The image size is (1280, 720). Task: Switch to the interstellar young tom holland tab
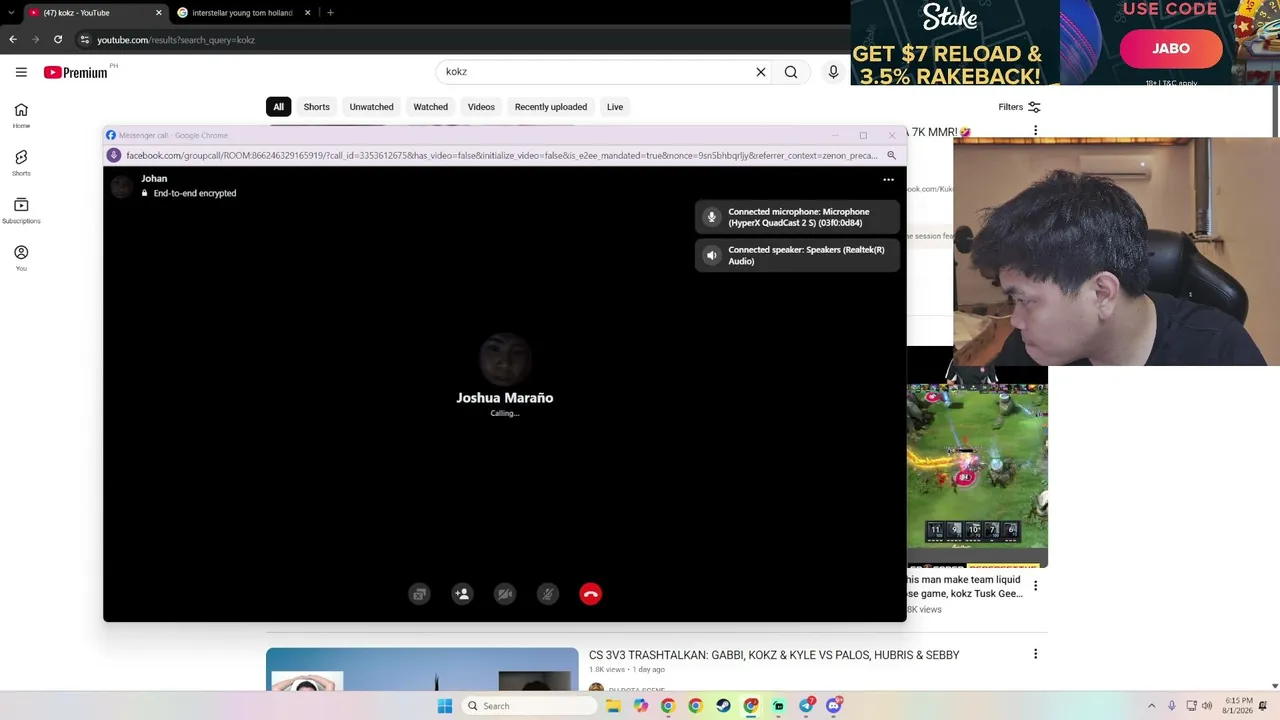click(241, 13)
